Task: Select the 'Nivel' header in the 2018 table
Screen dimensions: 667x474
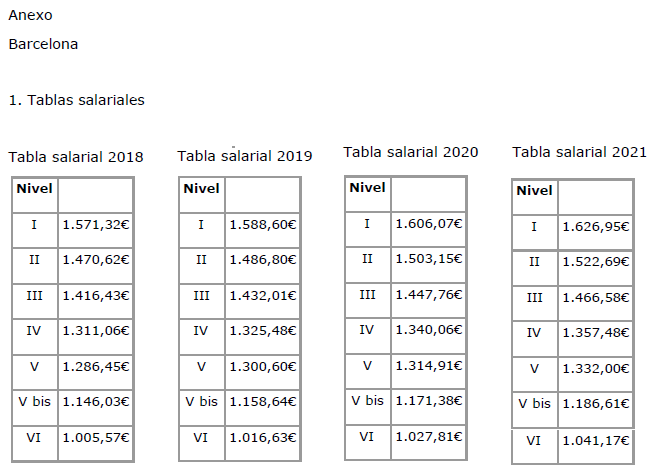Action: (35, 188)
